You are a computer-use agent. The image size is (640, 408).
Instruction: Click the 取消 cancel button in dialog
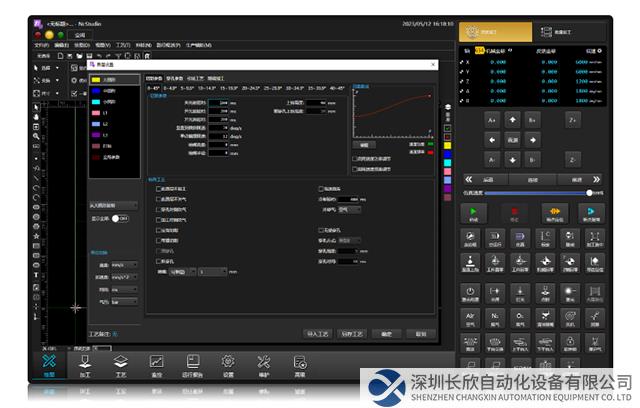421,334
